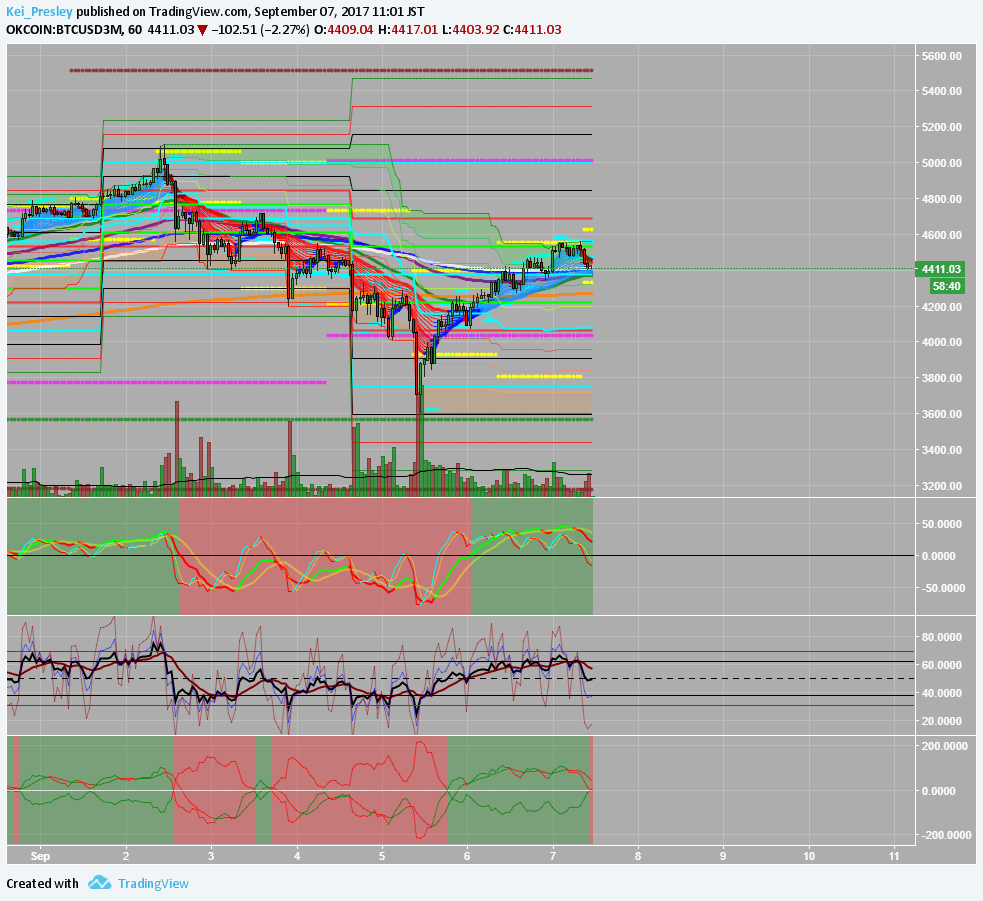The width and height of the screenshot is (983, 901).
Task: Click the 4600.00 price axis label
Action: (941, 234)
